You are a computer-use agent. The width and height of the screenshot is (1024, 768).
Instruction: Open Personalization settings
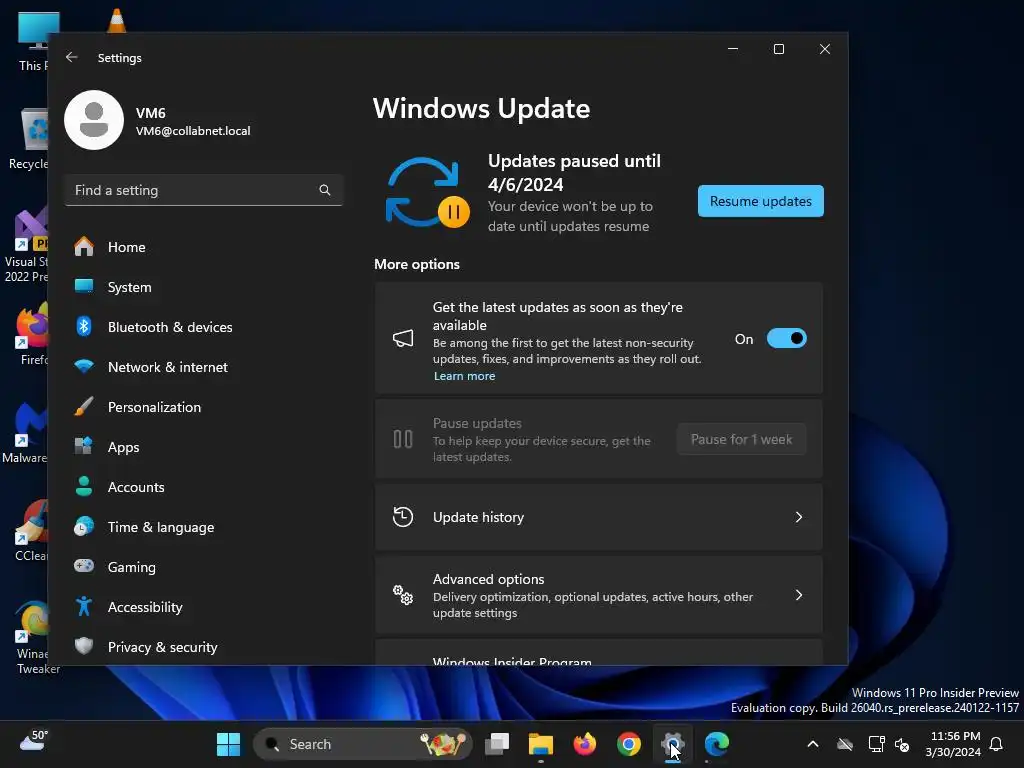click(x=154, y=407)
